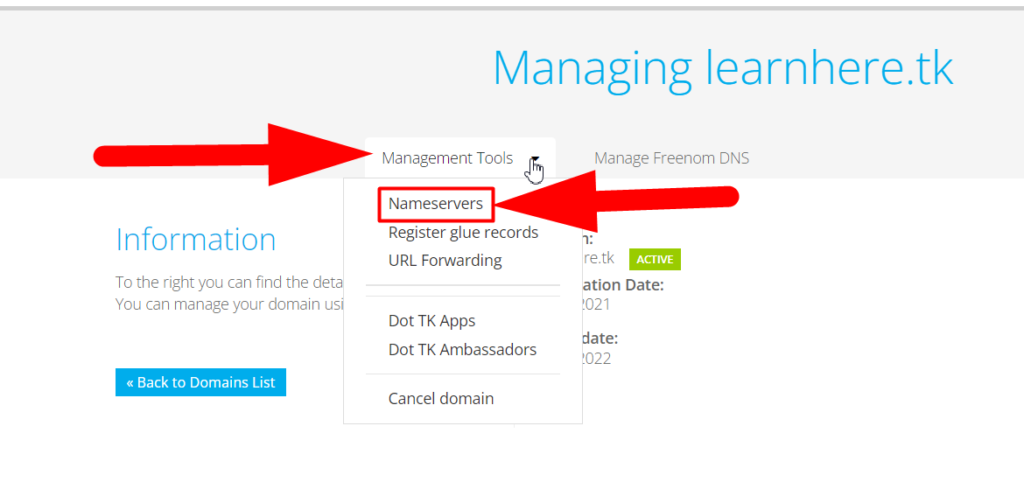Choose Cancel domain from menu
Image resolution: width=1024 pixels, height=482 pixels.
(x=441, y=398)
